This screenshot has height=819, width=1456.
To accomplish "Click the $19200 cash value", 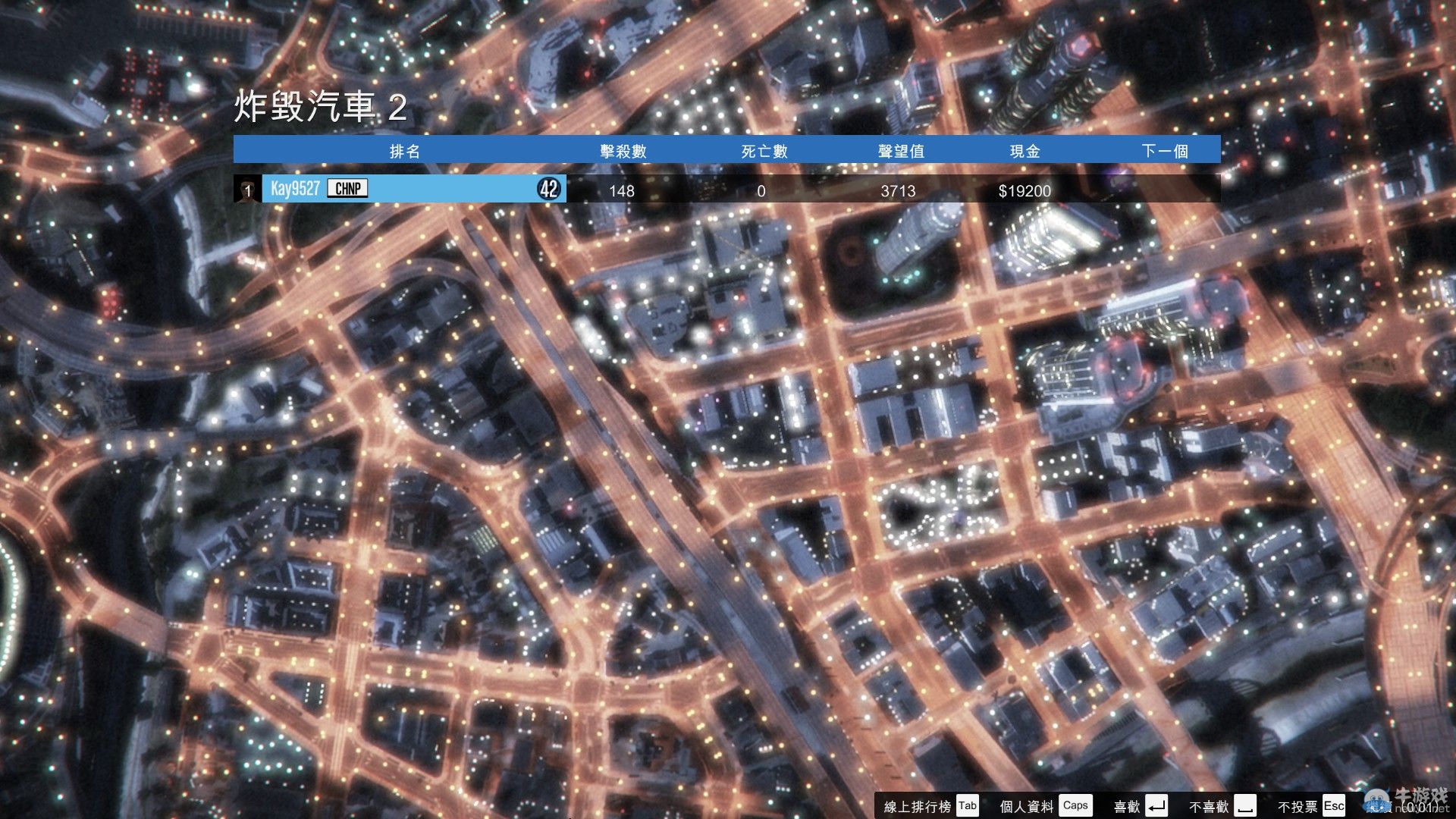I will click(x=1025, y=191).
